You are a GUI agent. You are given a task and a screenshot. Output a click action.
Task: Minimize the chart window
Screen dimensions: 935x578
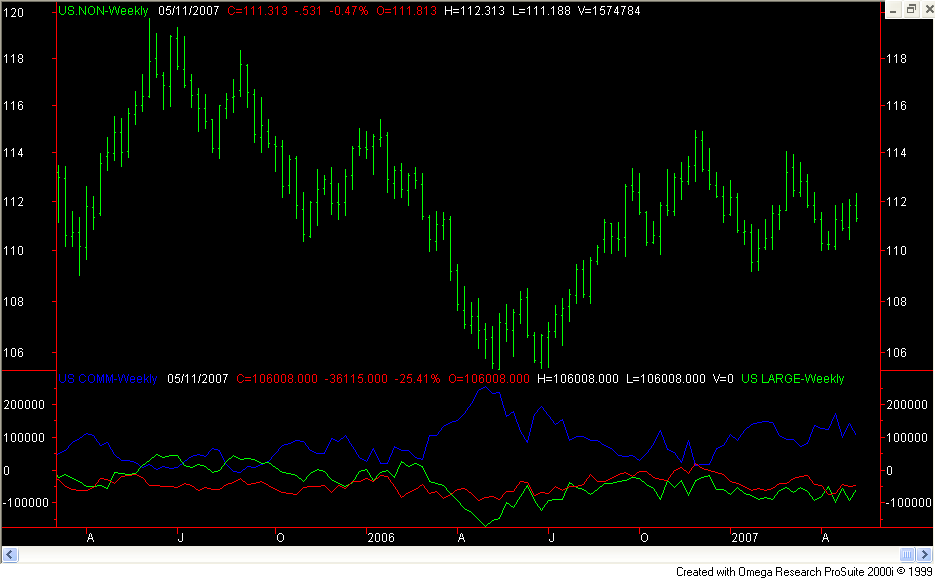pyautogui.click(x=893, y=10)
